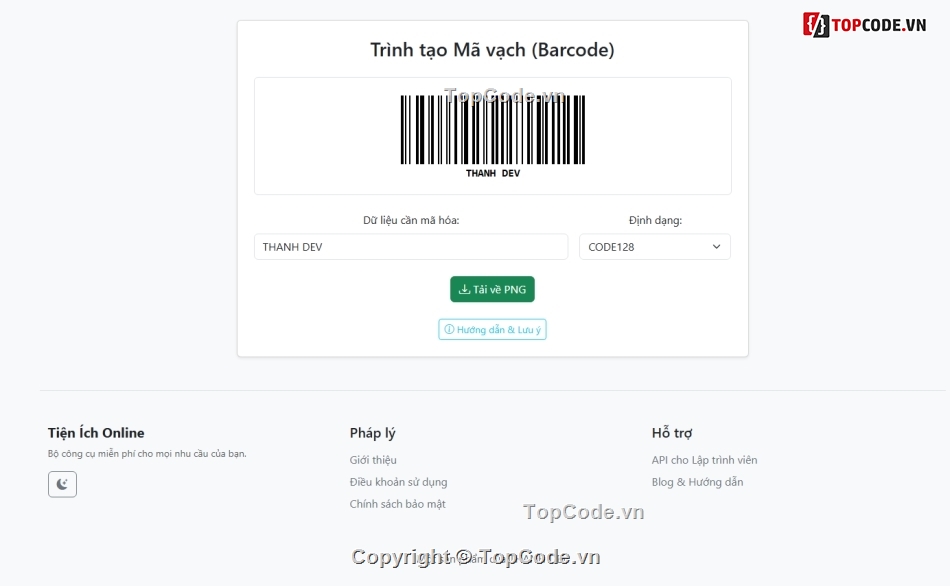Click the Pháp lý footer heading

point(372,433)
